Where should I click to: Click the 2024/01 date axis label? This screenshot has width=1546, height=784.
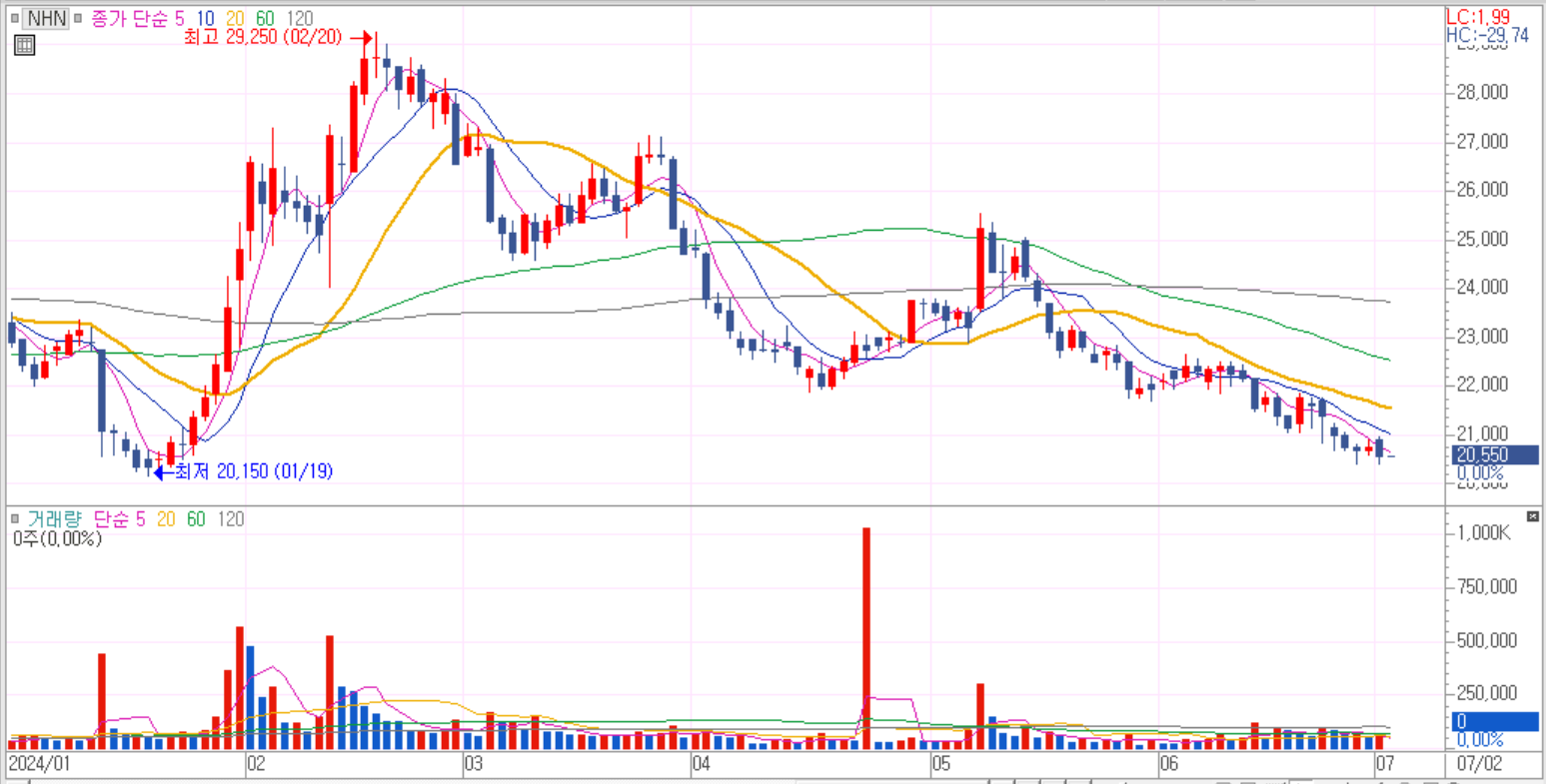pyautogui.click(x=40, y=765)
